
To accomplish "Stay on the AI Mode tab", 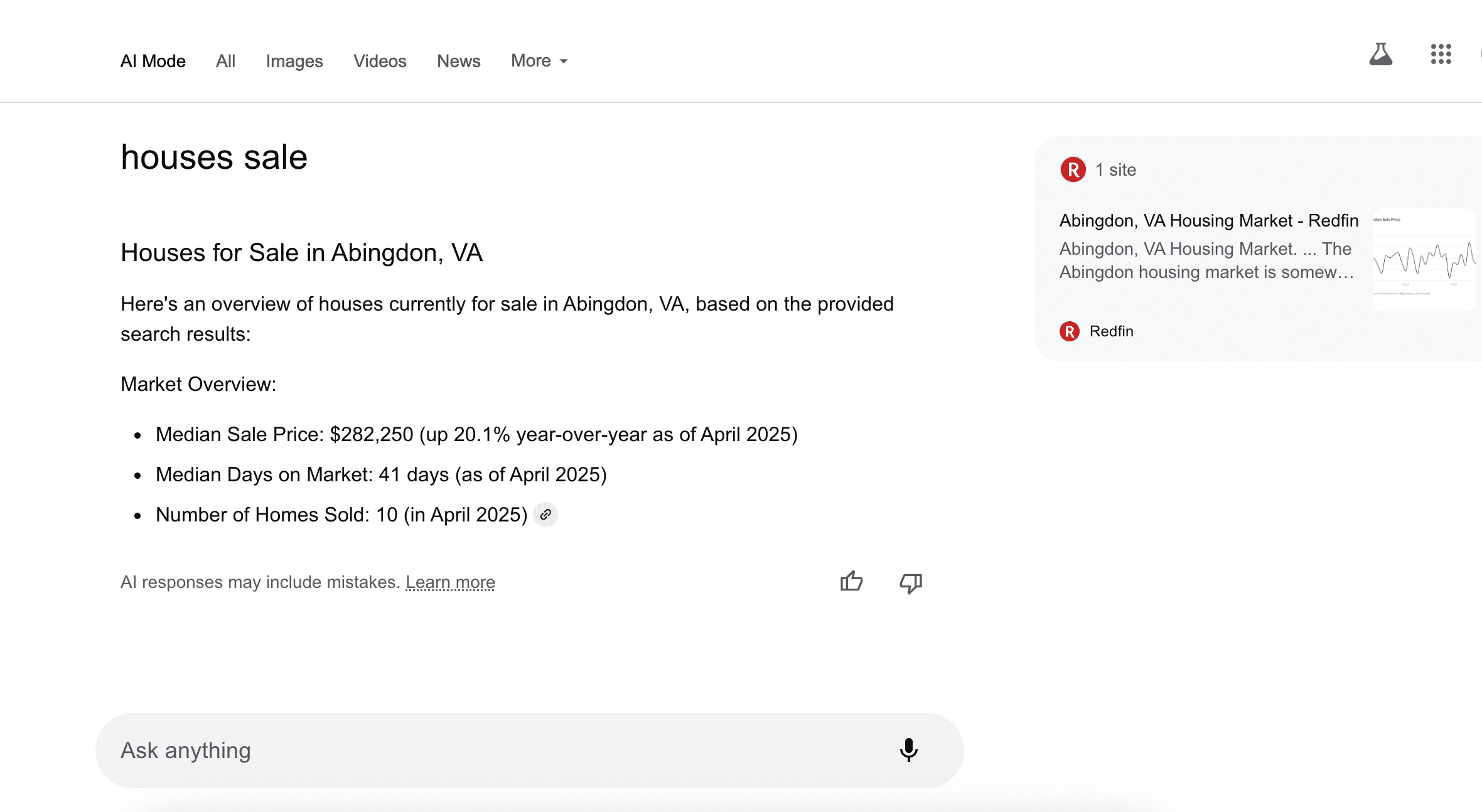I will [x=153, y=60].
